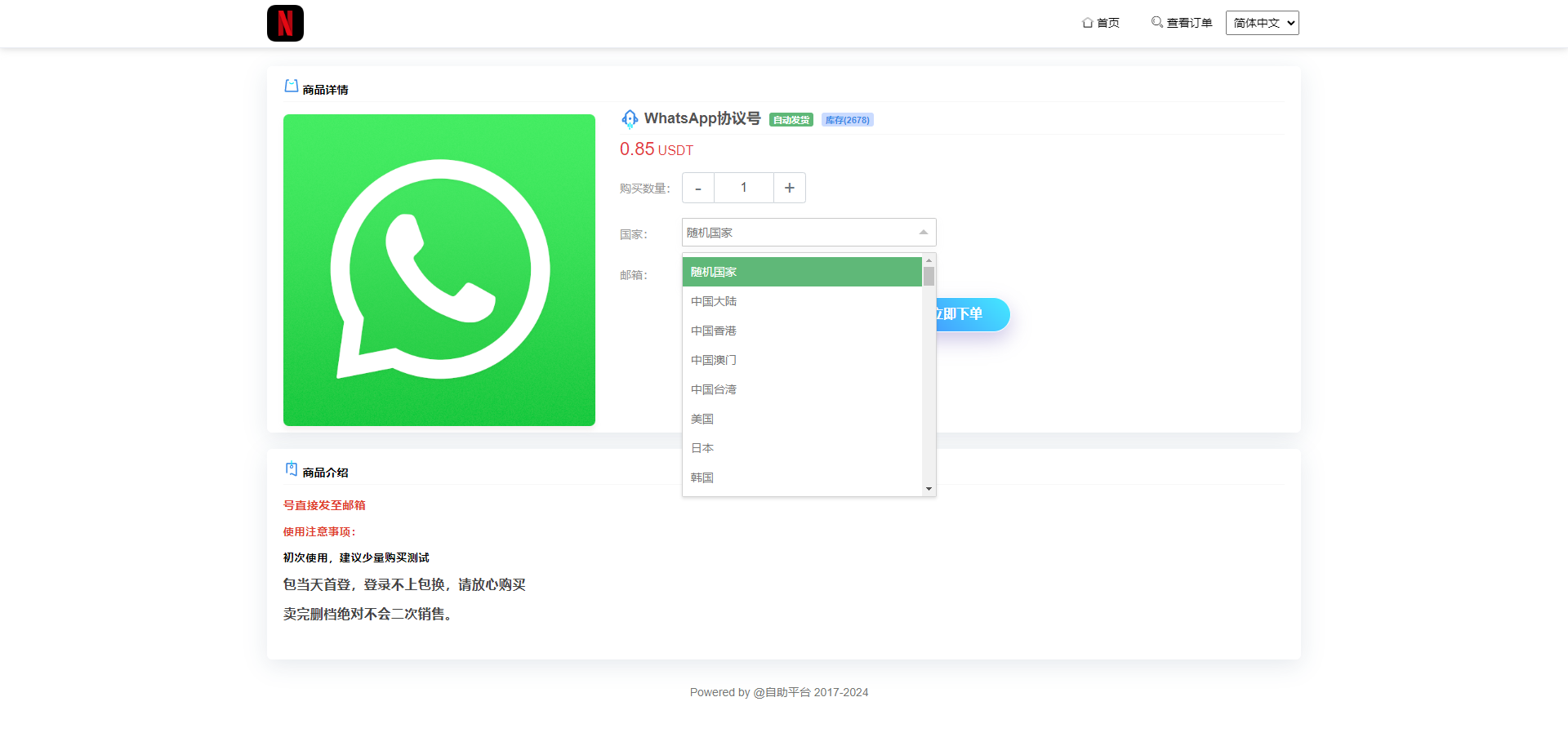Go to 首页 home link
The image size is (1568, 746).
point(1101,23)
